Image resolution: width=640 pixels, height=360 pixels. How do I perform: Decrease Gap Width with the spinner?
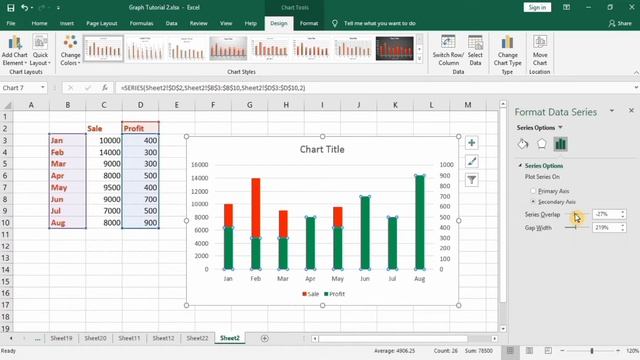(623, 230)
